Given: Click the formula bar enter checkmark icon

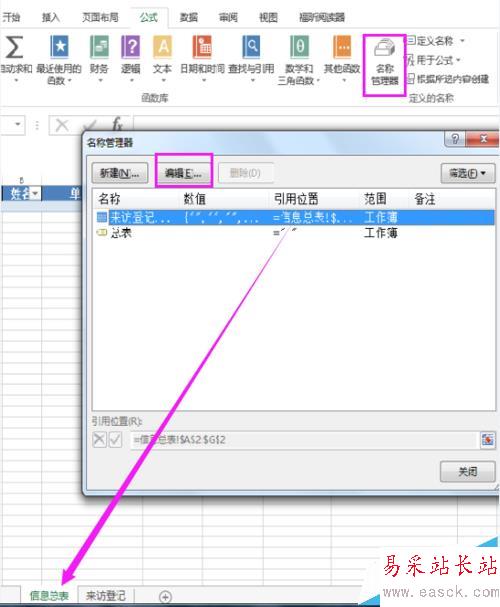Looking at the screenshot, I should pos(90,125).
